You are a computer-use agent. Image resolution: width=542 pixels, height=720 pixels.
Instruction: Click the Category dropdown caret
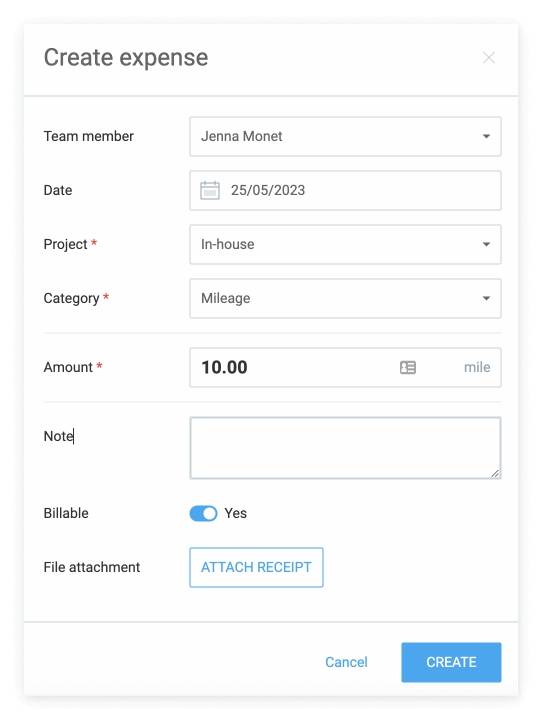[486, 298]
